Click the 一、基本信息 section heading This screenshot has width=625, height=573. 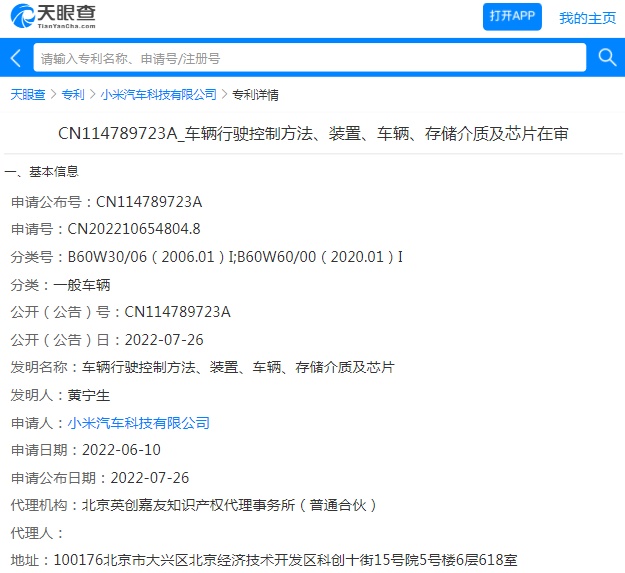pos(41,171)
